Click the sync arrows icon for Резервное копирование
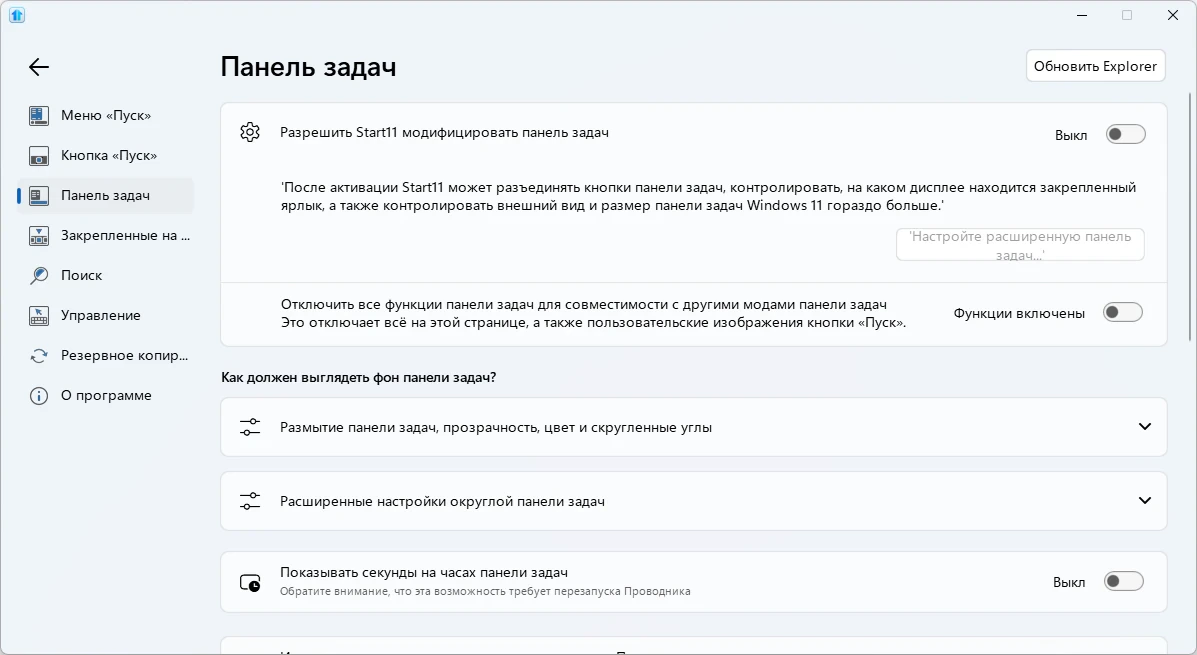The width and height of the screenshot is (1197, 655). click(39, 356)
